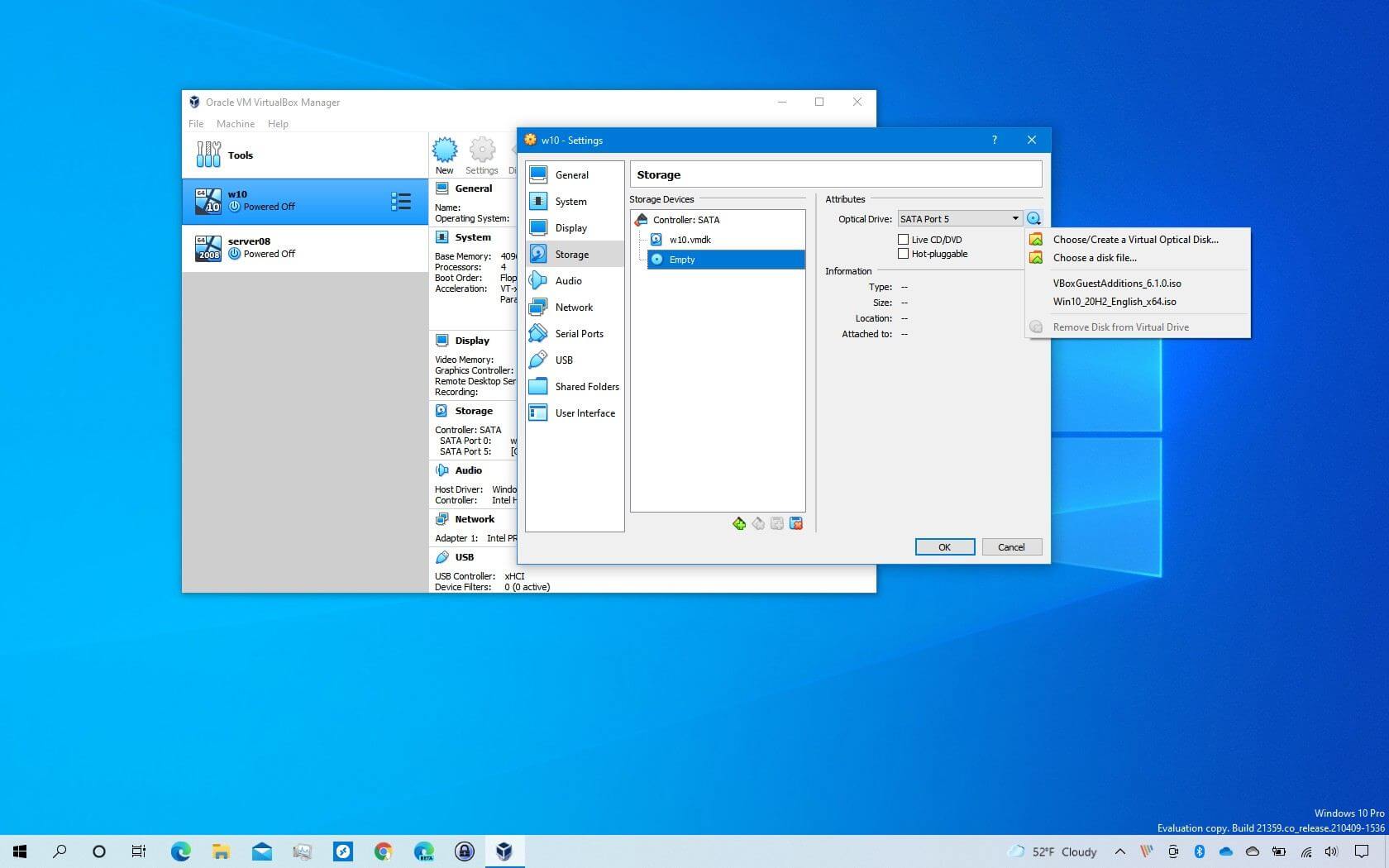Open the Serial Ports settings page

tap(579, 333)
